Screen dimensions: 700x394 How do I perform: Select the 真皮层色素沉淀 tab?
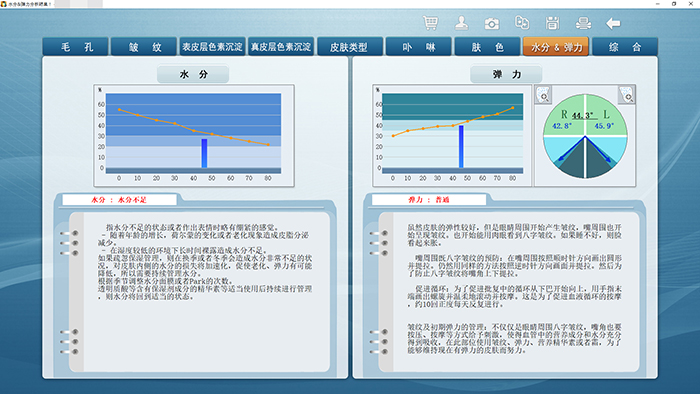tap(281, 46)
